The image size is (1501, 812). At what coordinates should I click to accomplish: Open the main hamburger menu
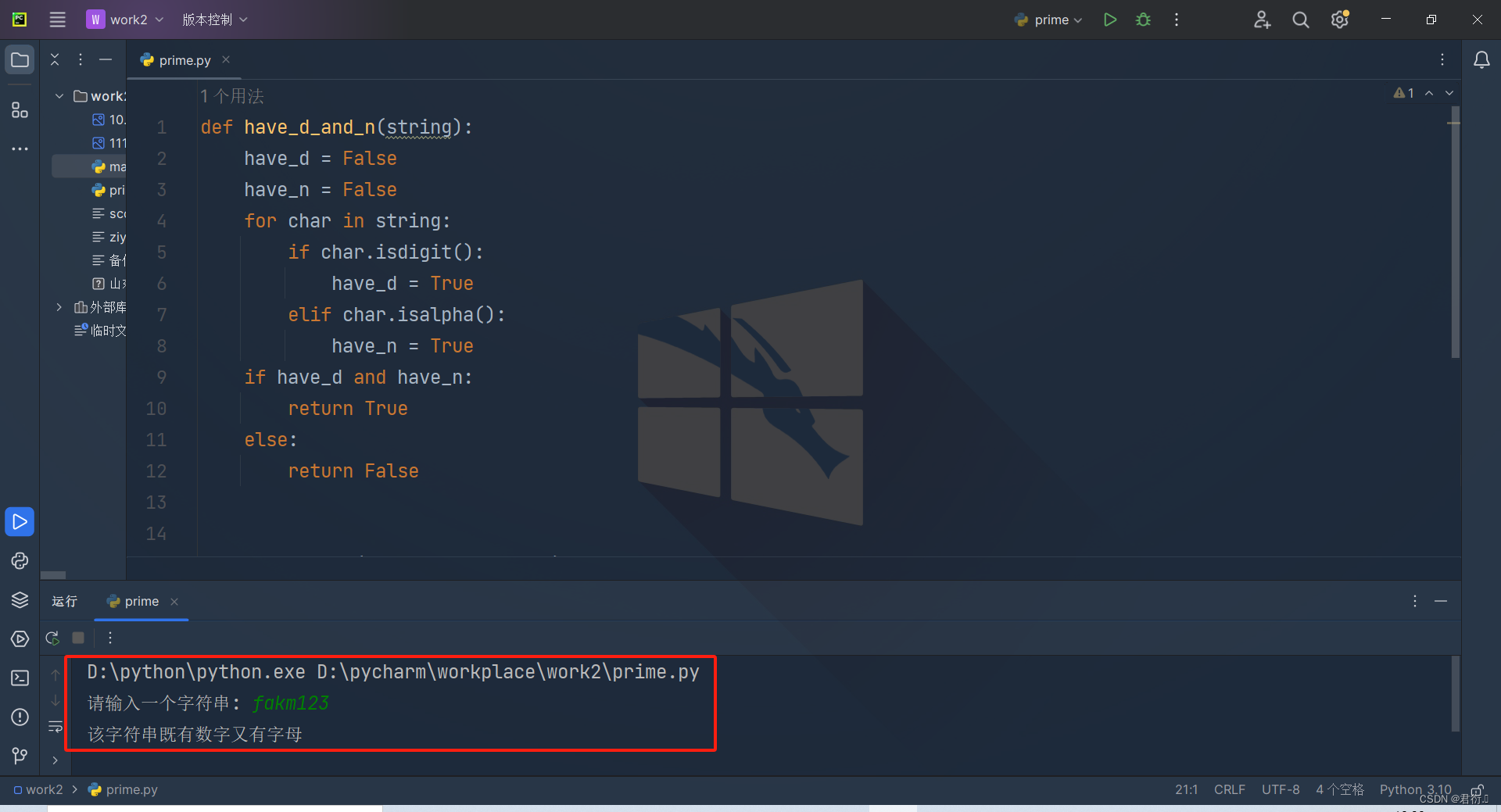coord(58,20)
